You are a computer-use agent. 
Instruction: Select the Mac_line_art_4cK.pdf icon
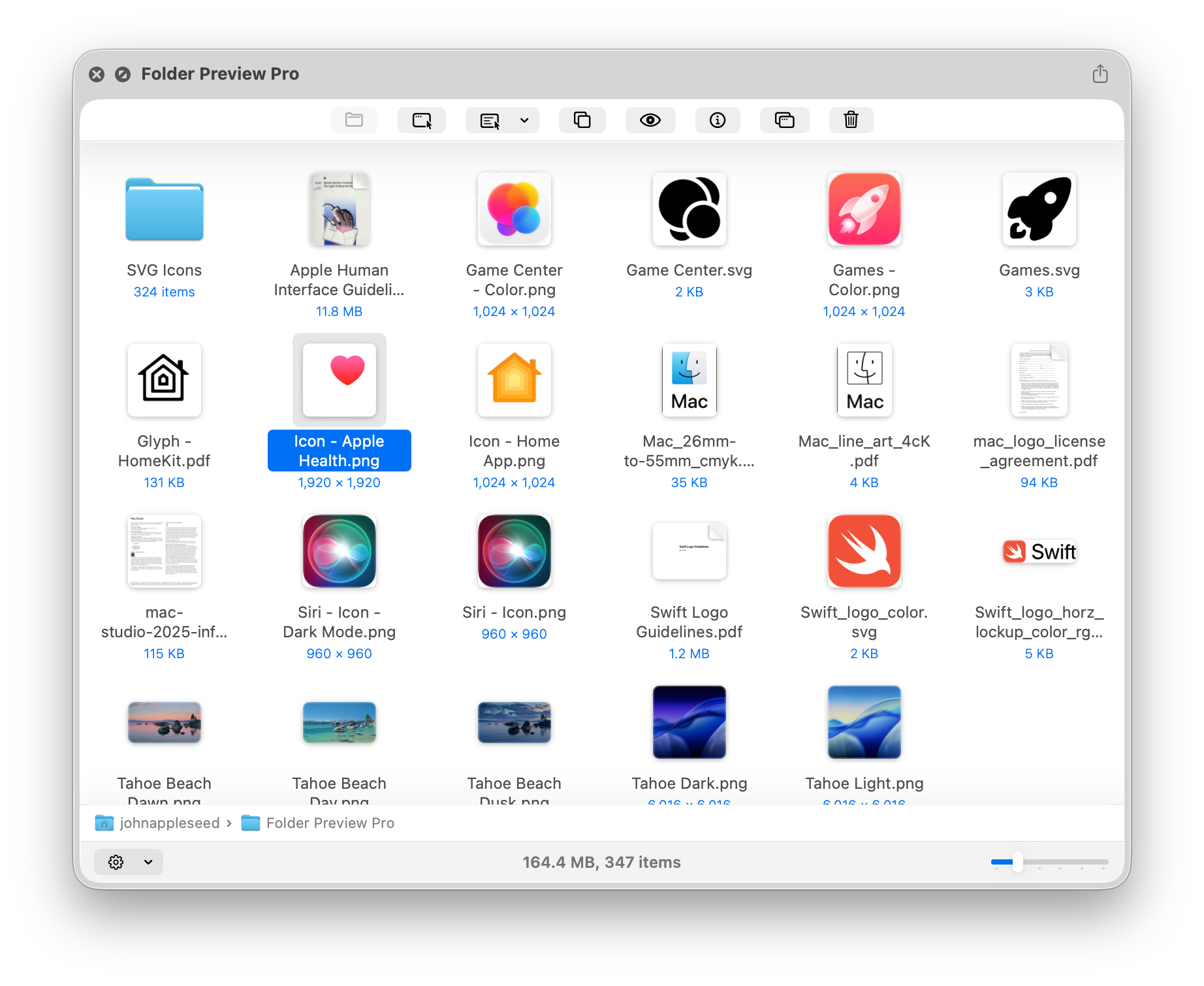click(864, 380)
